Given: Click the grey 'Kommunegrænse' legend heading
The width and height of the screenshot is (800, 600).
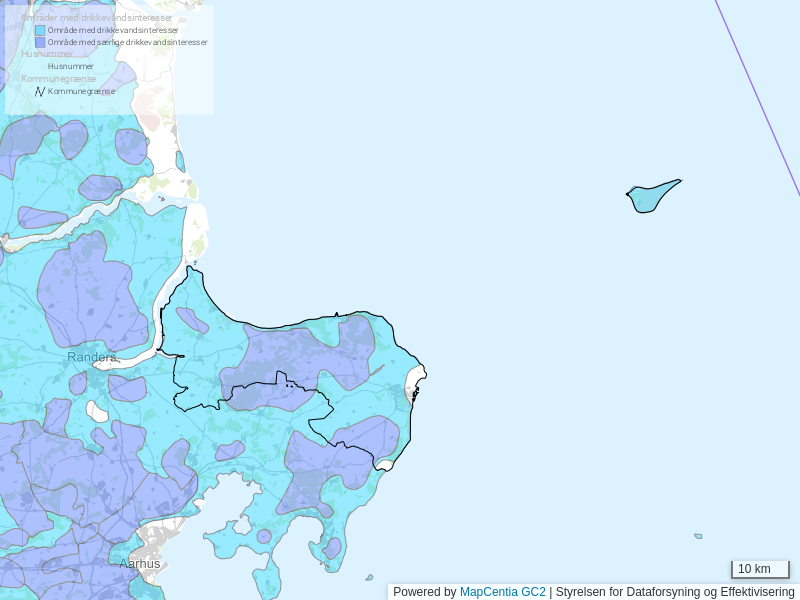Looking at the screenshot, I should tap(58, 78).
